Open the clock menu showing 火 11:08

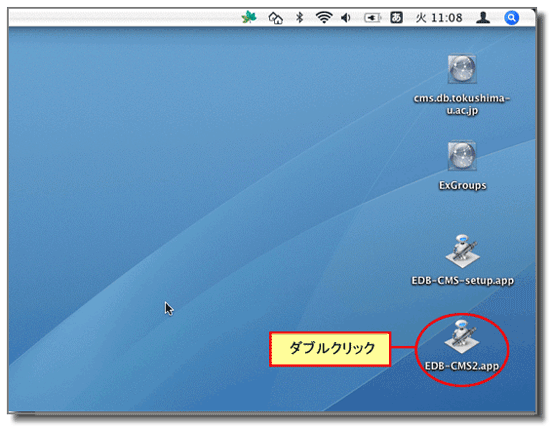coord(439,18)
